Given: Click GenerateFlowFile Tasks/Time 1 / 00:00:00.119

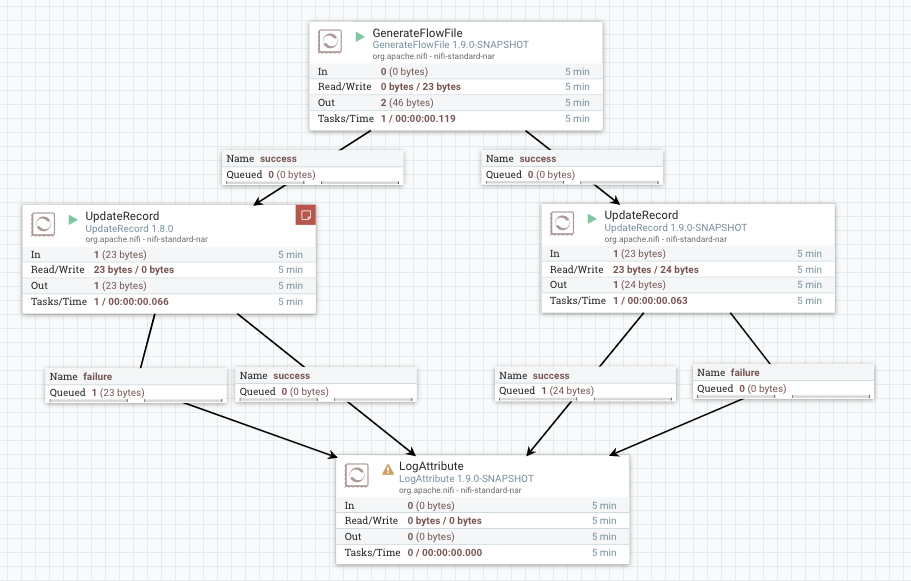Looking at the screenshot, I should [456, 119].
